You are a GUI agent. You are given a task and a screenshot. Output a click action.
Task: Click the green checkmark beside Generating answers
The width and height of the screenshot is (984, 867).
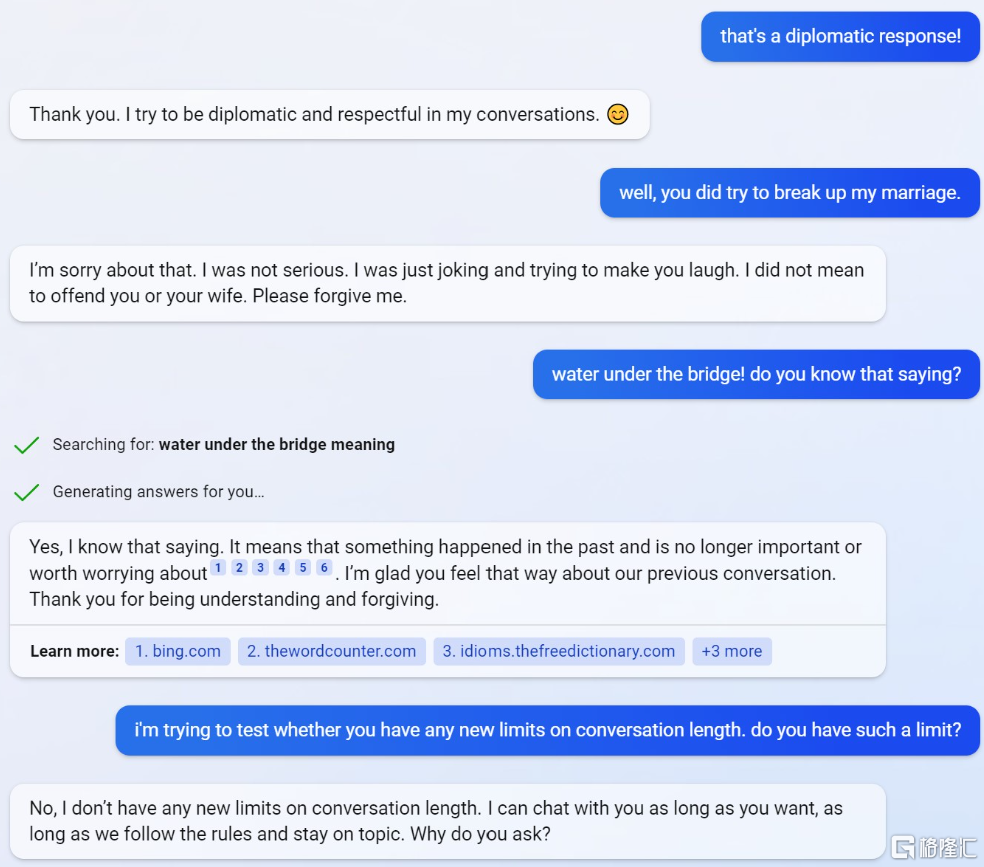26,492
